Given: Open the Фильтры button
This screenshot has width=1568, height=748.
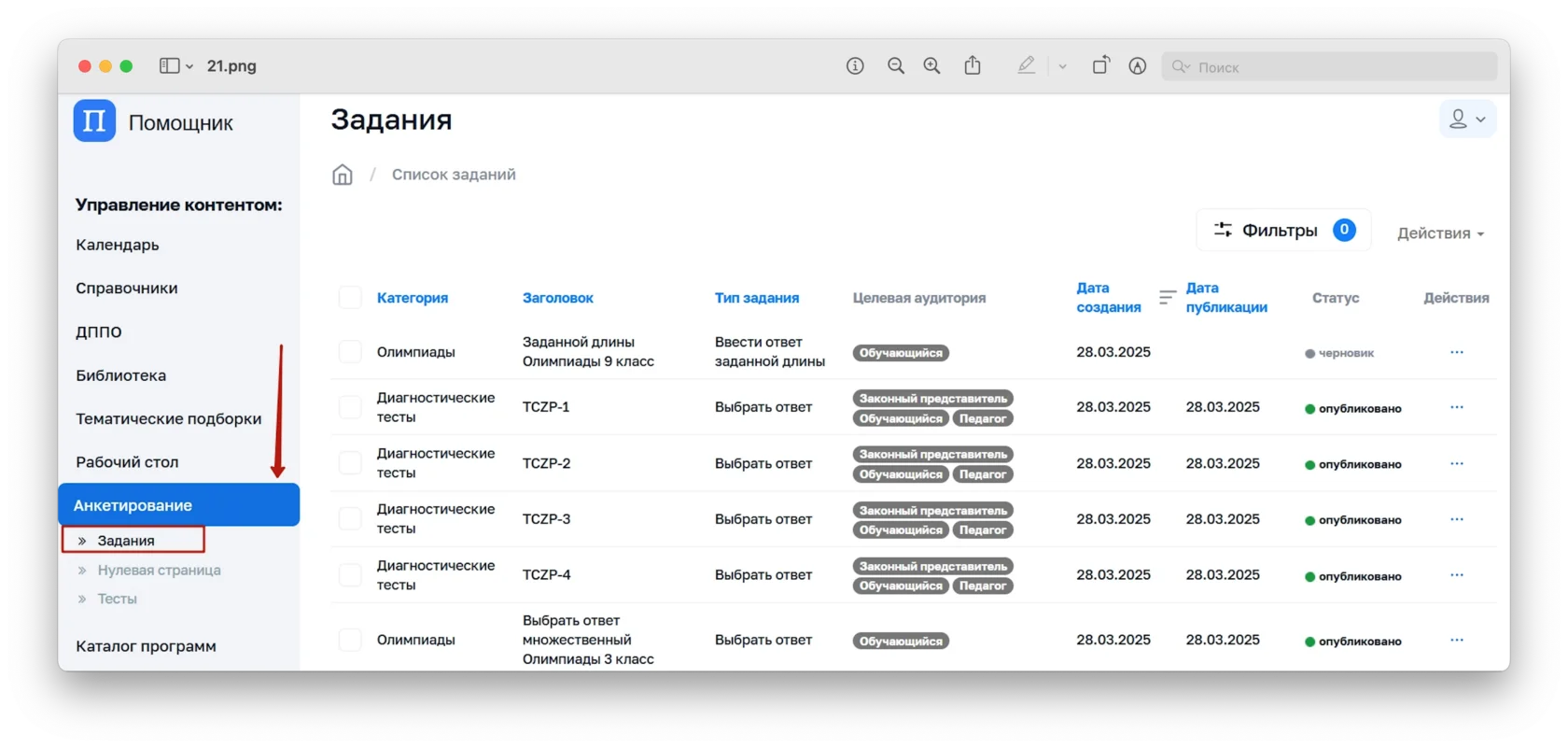Looking at the screenshot, I should pyautogui.click(x=1283, y=231).
